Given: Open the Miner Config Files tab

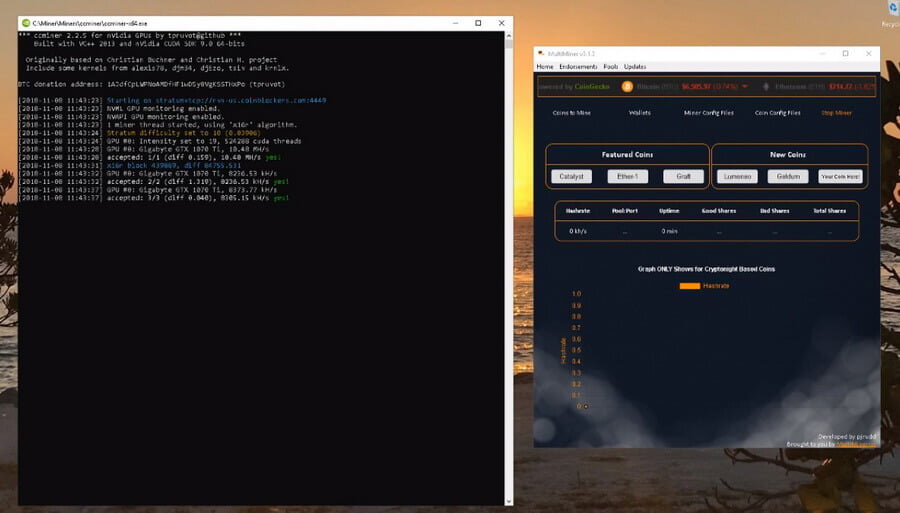Looking at the screenshot, I should pyautogui.click(x=708, y=113).
